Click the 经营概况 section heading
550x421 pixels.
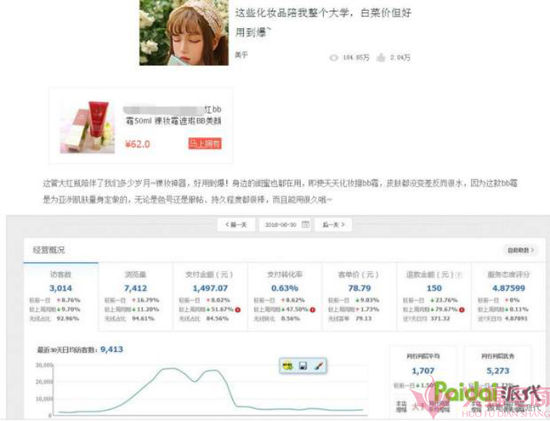click(x=49, y=250)
